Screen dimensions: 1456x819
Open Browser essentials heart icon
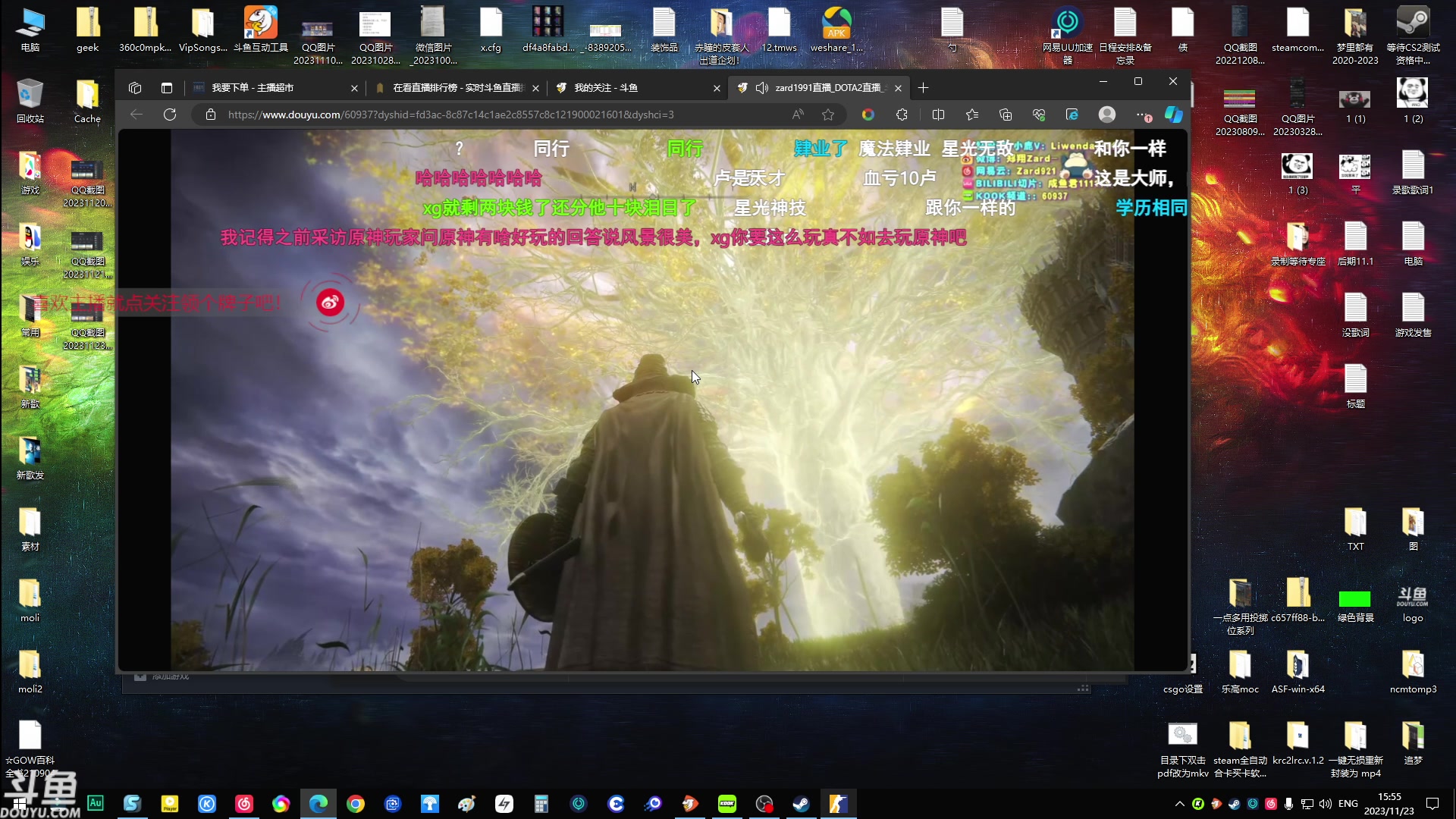tap(1039, 115)
